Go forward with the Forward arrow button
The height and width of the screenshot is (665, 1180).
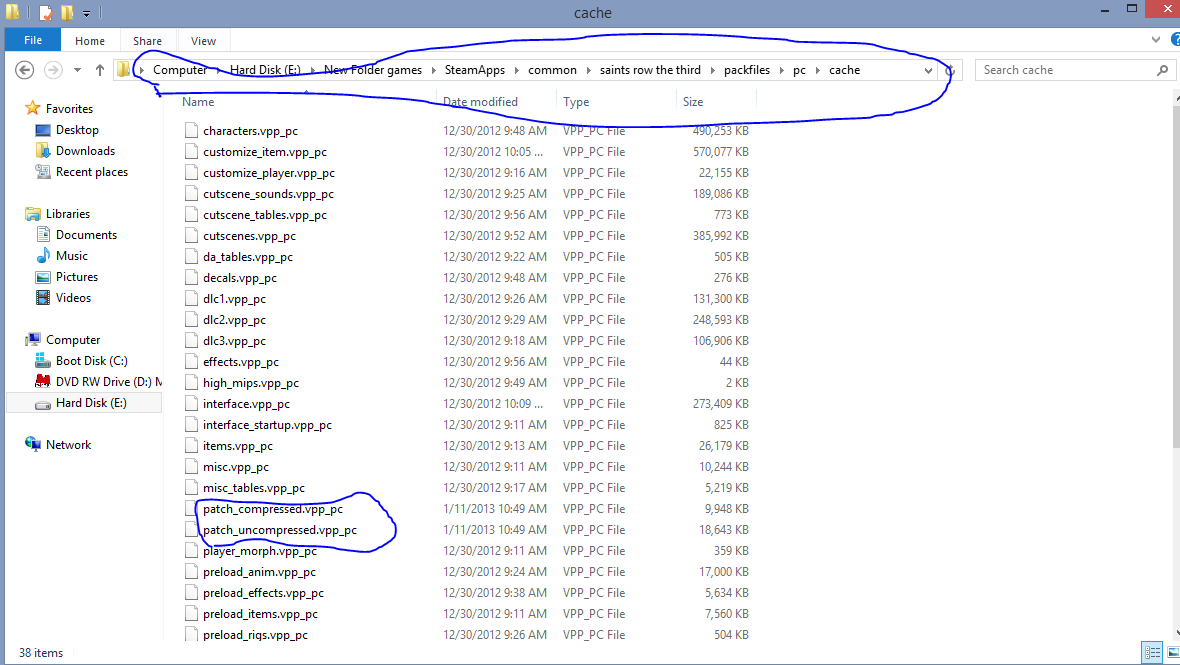point(53,70)
